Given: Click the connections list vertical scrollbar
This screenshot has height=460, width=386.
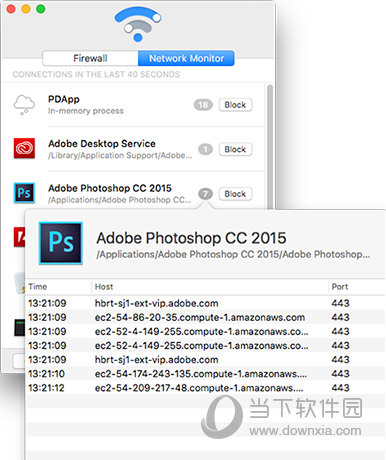Looking at the screenshot, I should point(270,147).
